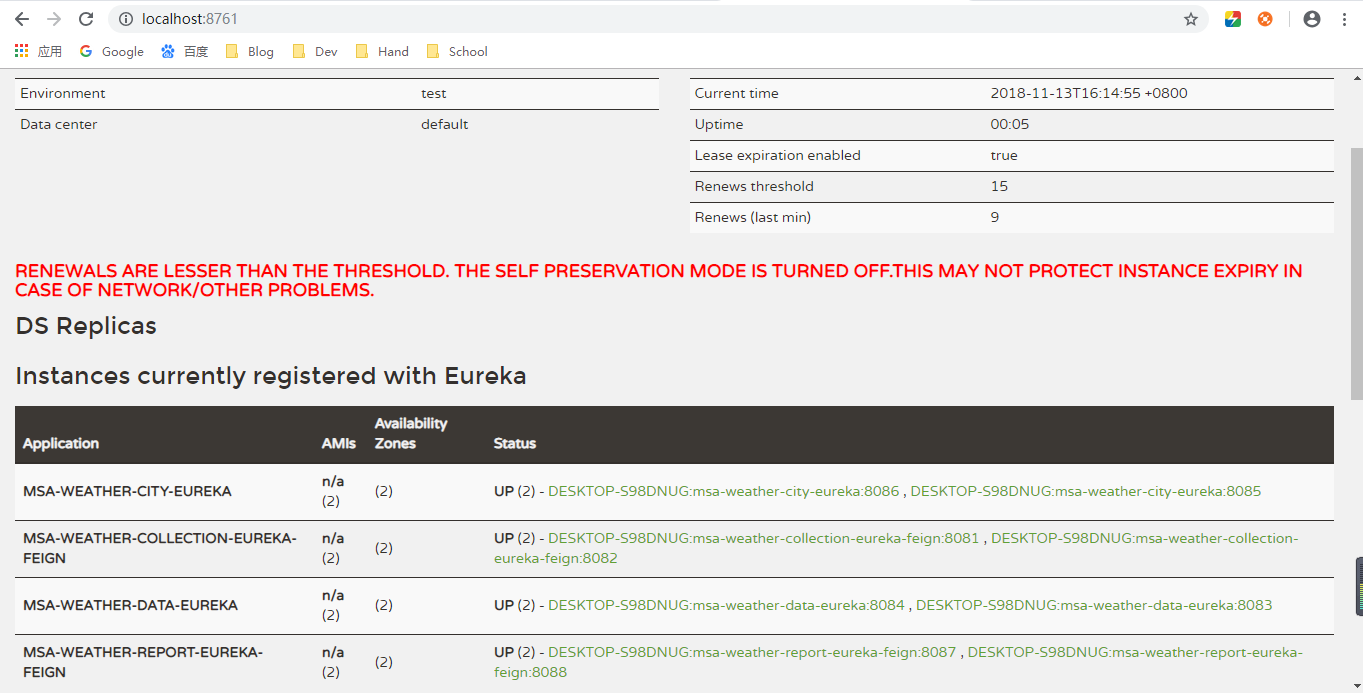Click the 'Renews threshold' label
Screen dimensions: 1363x693
point(754,186)
